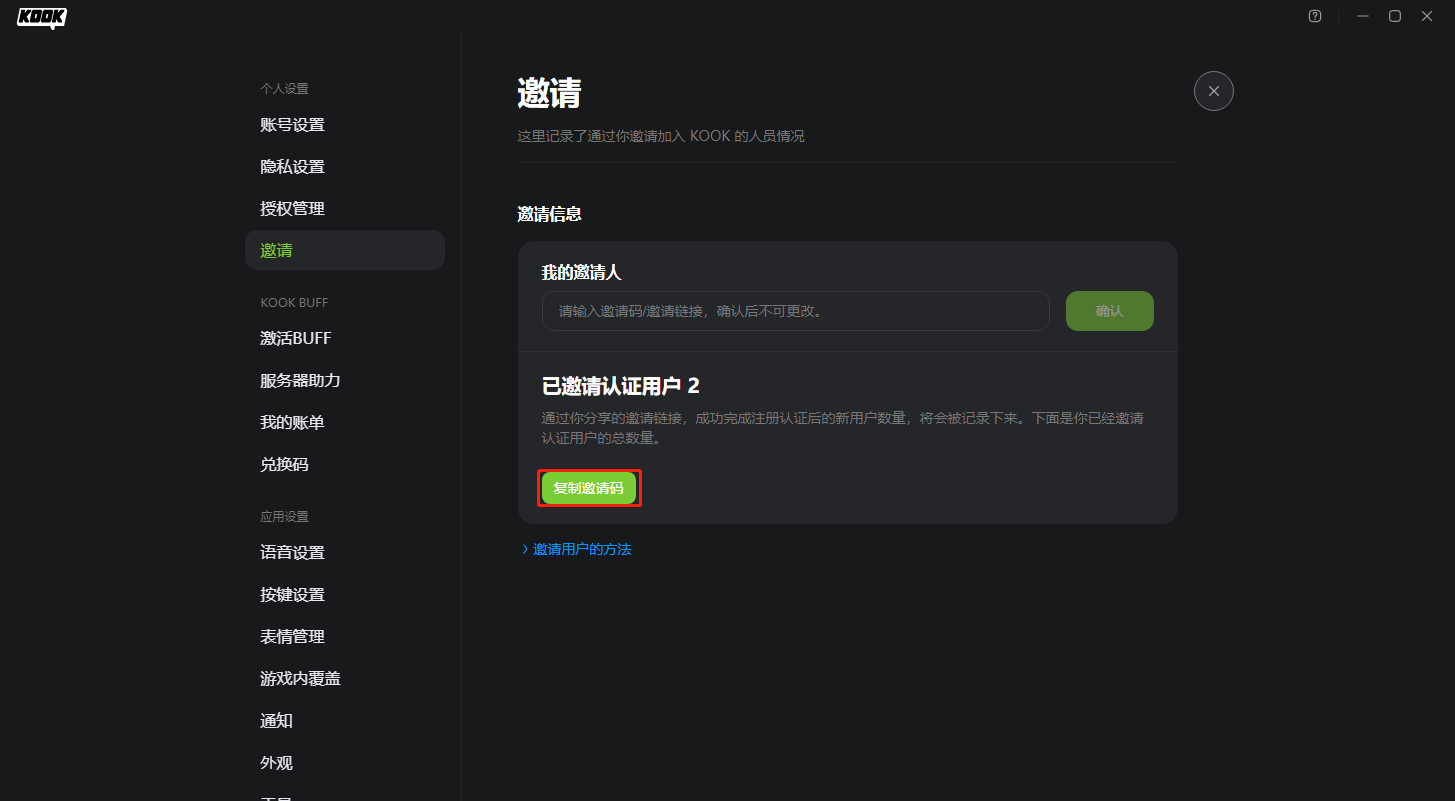
Task: Close the settings with the circled X
Action: (x=1214, y=91)
